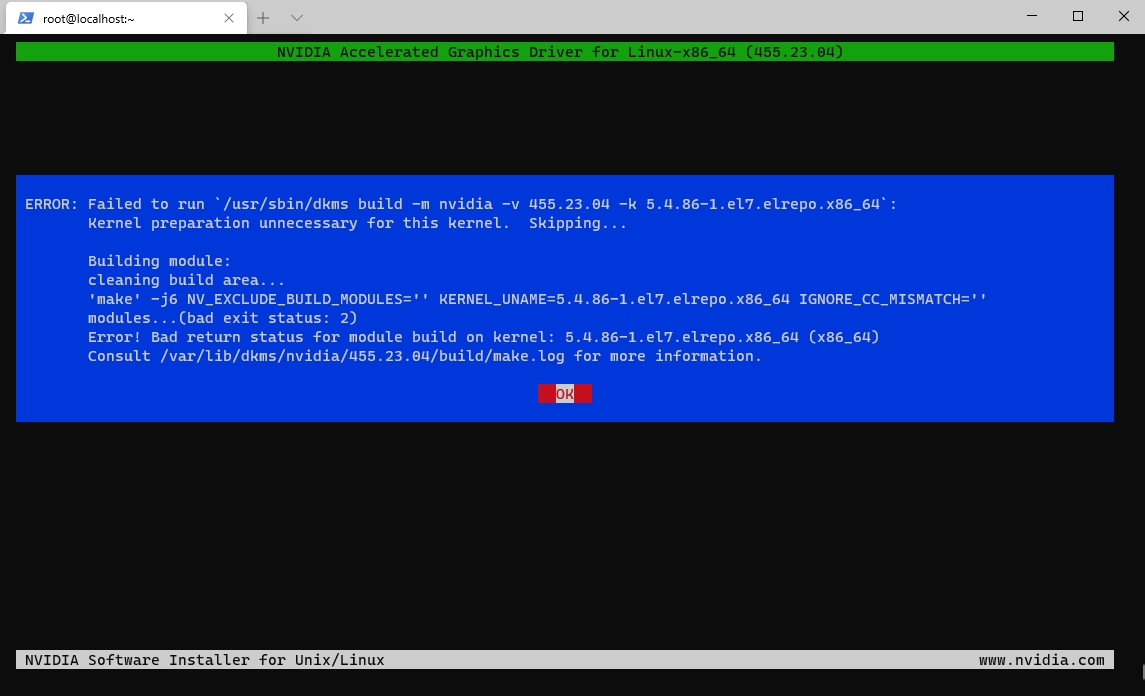Viewport: 1145px width, 696px height.
Task: Close the terminal window
Action: 1122,16
